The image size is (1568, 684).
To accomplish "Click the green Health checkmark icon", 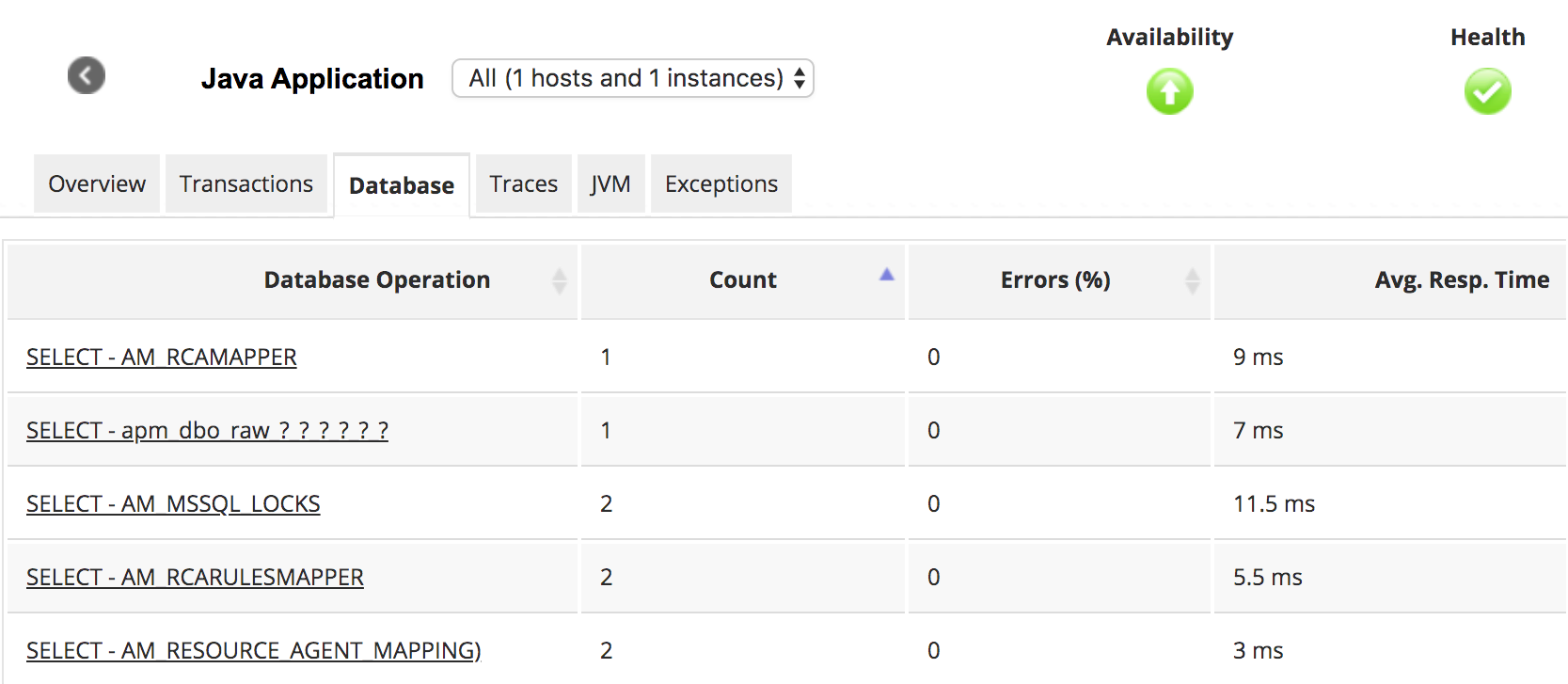I will click(x=1487, y=90).
